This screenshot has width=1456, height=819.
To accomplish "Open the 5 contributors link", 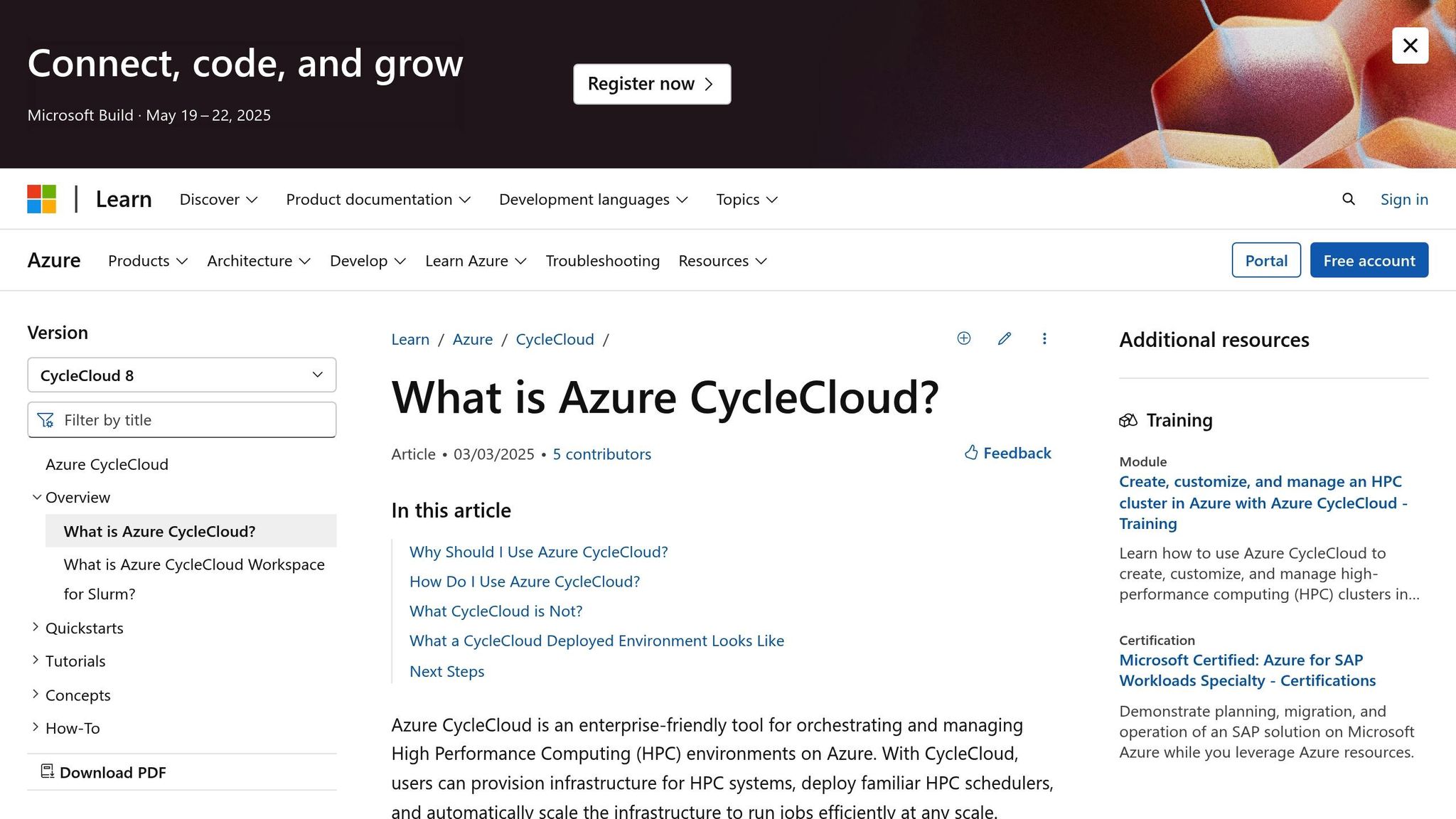I will pos(601,454).
